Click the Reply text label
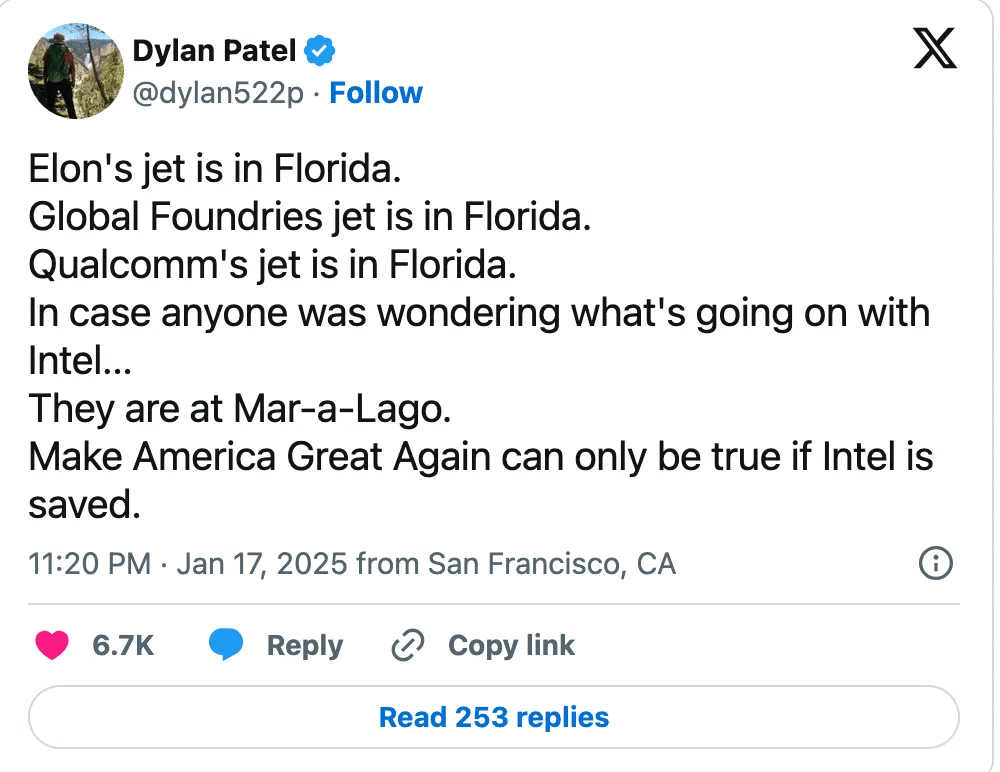Image resolution: width=1000 pixels, height=772 pixels. click(304, 646)
